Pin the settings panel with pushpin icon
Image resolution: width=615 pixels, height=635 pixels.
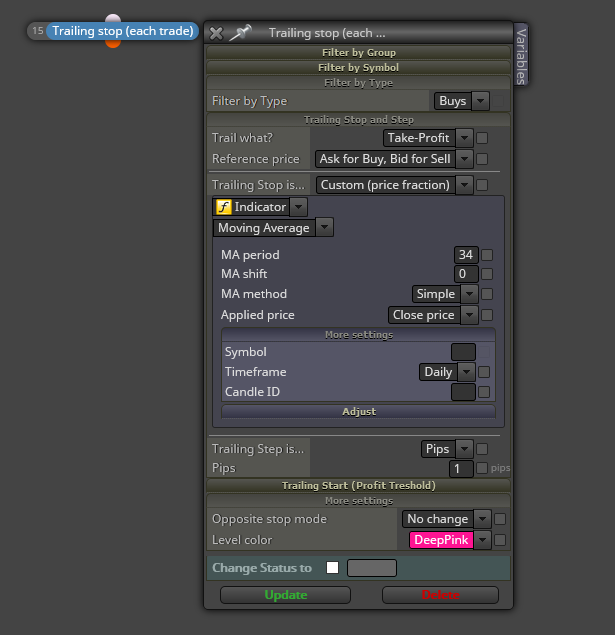point(240,33)
